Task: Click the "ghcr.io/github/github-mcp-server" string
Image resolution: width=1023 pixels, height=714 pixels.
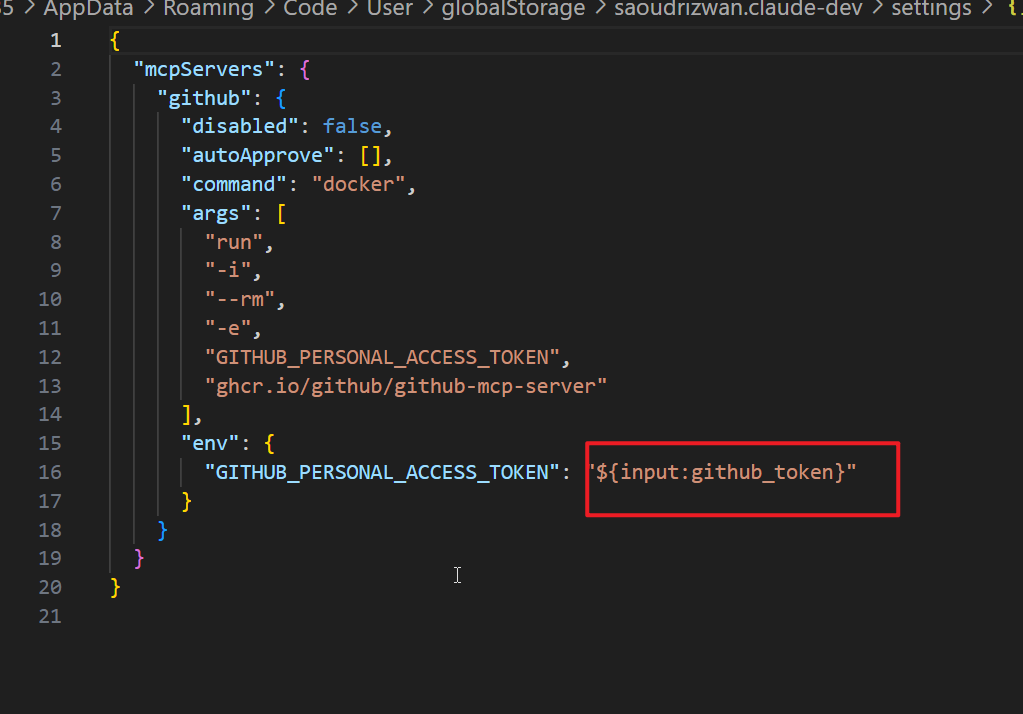Action: click(406, 386)
